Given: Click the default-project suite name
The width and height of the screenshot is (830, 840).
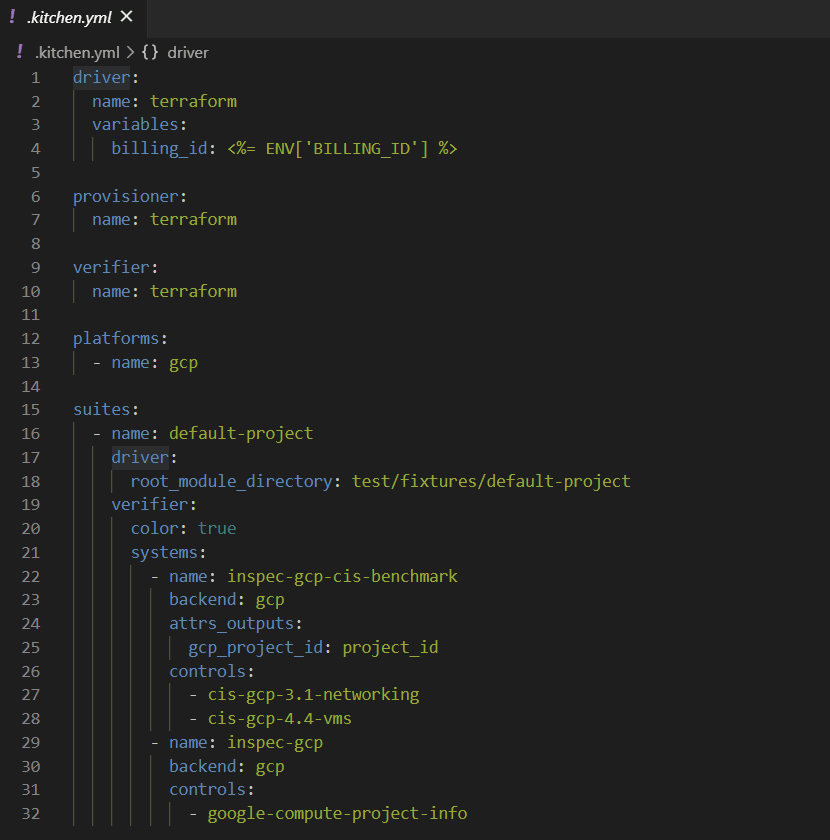Looking at the screenshot, I should click(240, 433).
